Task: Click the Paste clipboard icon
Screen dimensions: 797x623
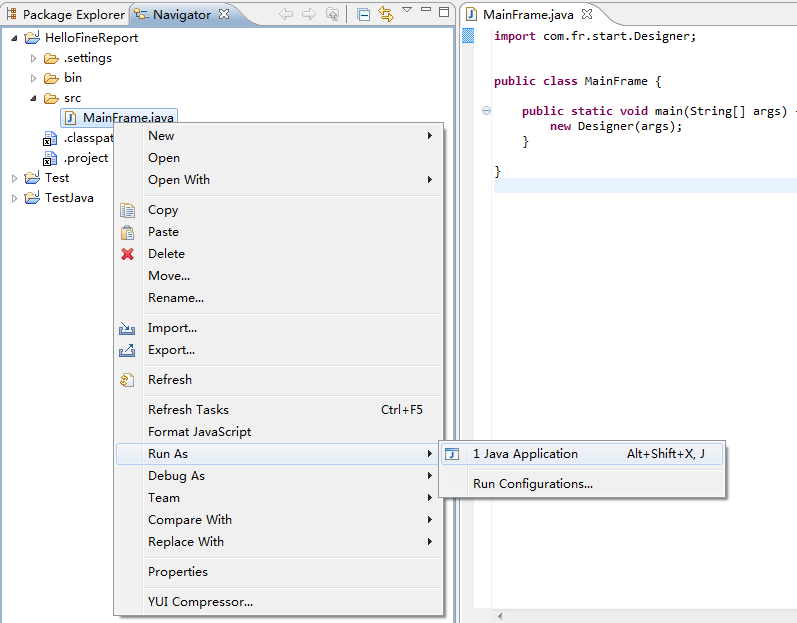Action: [x=127, y=232]
